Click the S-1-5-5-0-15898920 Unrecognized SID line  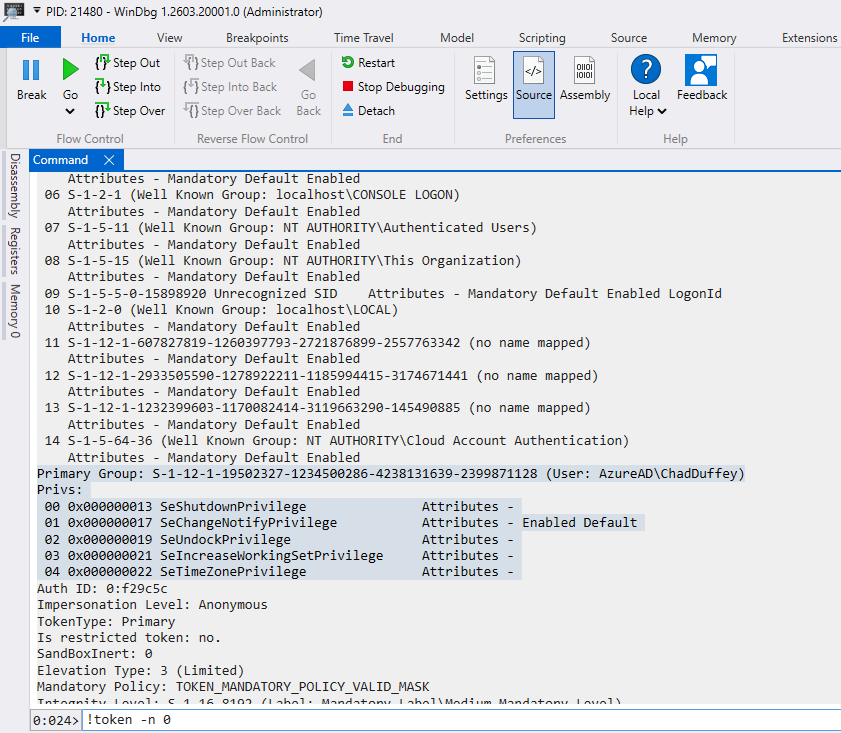383,294
